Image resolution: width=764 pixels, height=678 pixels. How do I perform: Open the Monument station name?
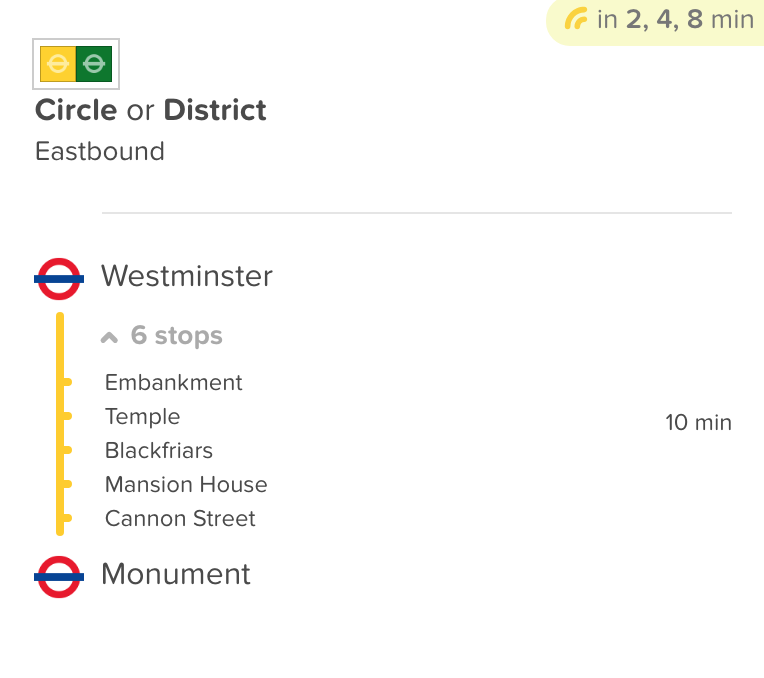pyautogui.click(x=176, y=574)
